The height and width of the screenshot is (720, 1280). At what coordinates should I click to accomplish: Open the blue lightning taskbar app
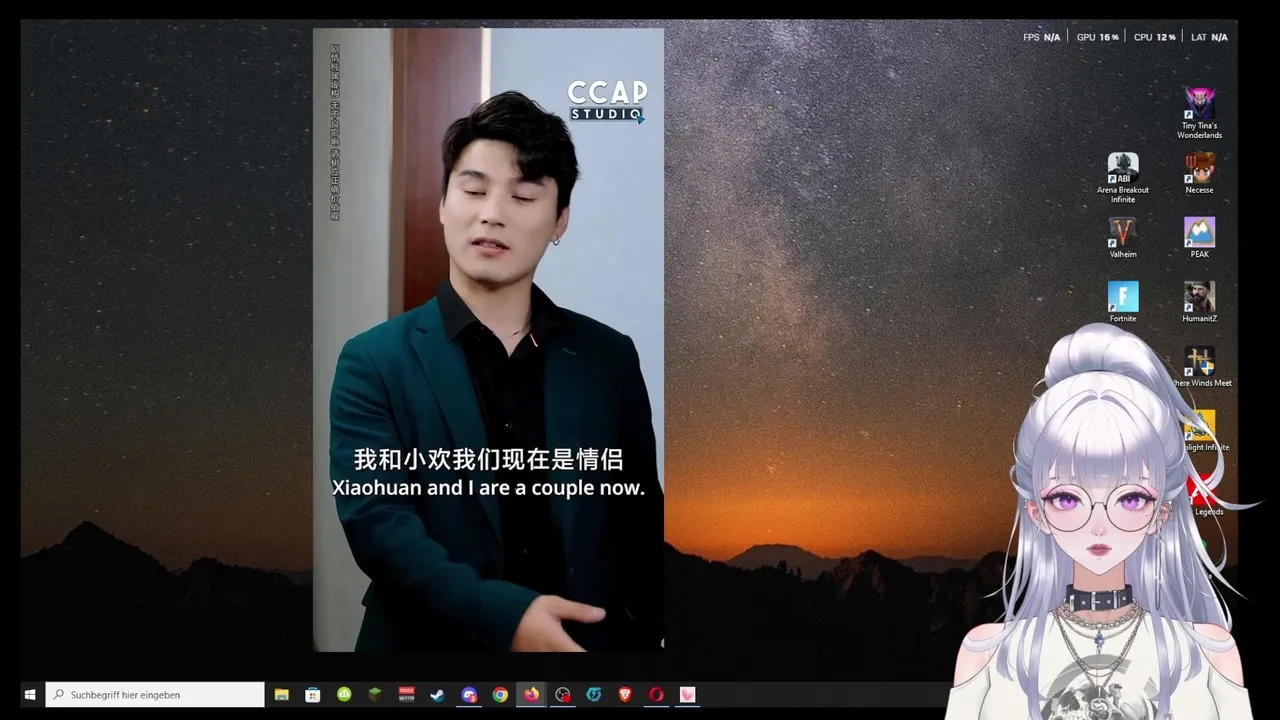(x=594, y=695)
